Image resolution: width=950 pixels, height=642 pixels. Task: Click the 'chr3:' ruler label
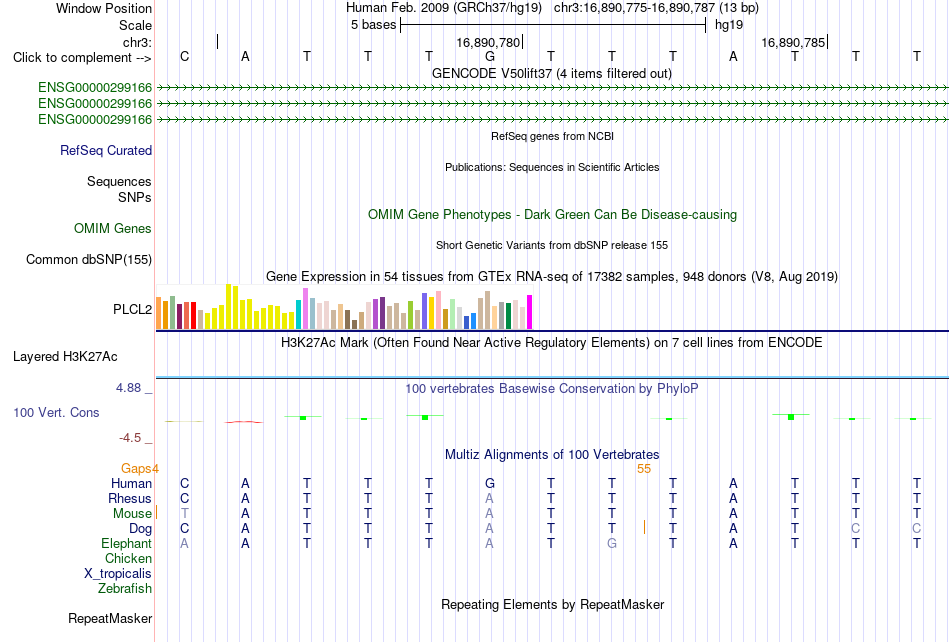tap(138, 42)
